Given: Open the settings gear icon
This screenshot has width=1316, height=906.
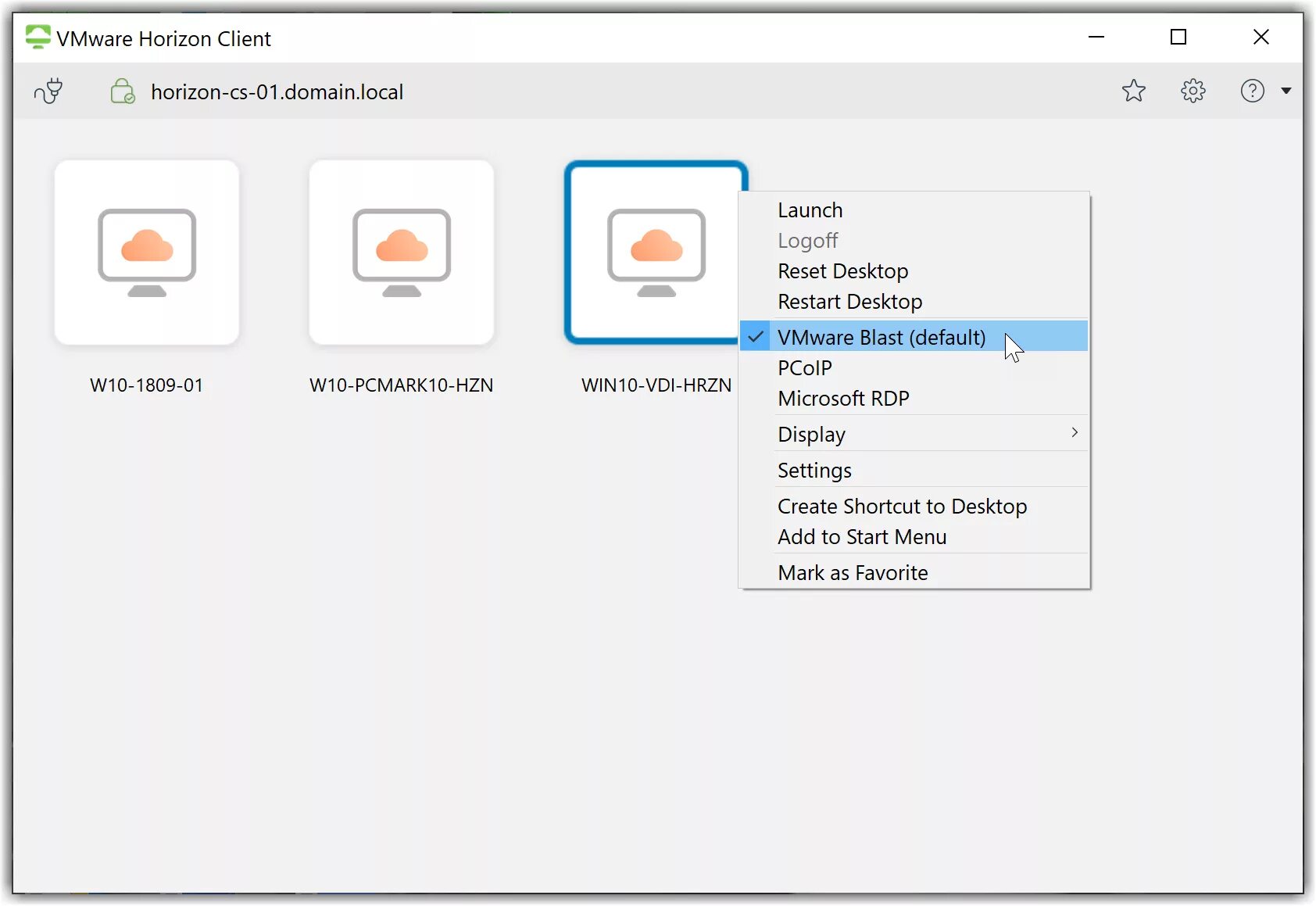Looking at the screenshot, I should [1193, 91].
